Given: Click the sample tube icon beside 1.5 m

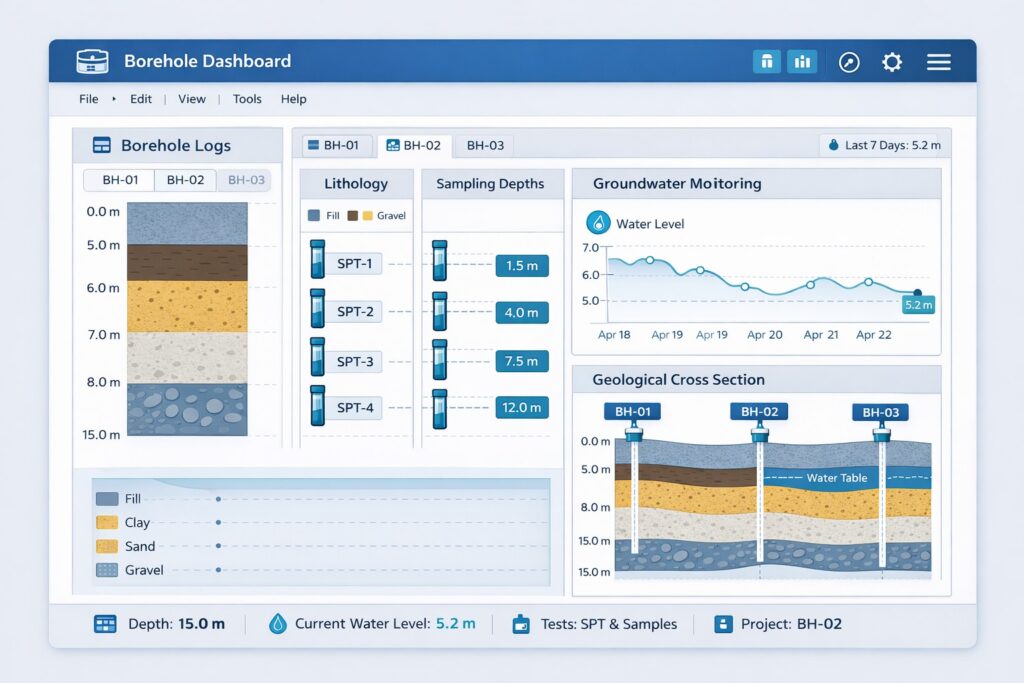Looking at the screenshot, I should (440, 261).
